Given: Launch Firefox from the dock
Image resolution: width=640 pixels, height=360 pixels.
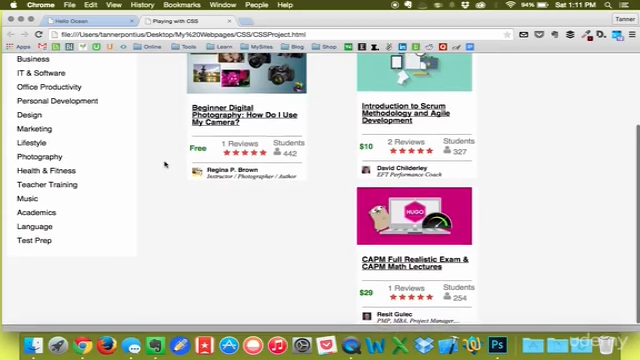Looking at the screenshot, I should click(107, 346).
